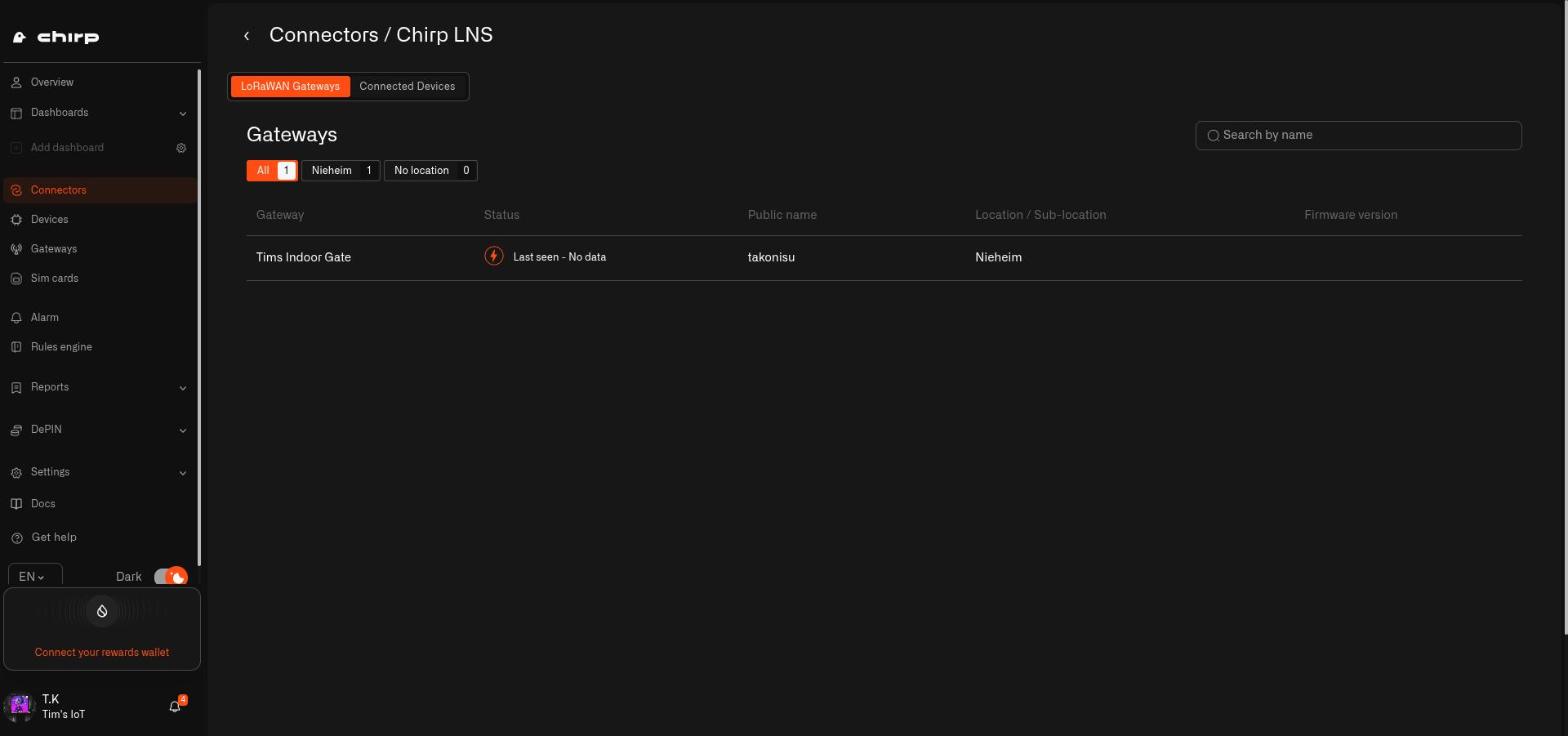The width and height of the screenshot is (1568, 736).
Task: Open Devices from the sidebar
Action: pyautogui.click(x=49, y=219)
